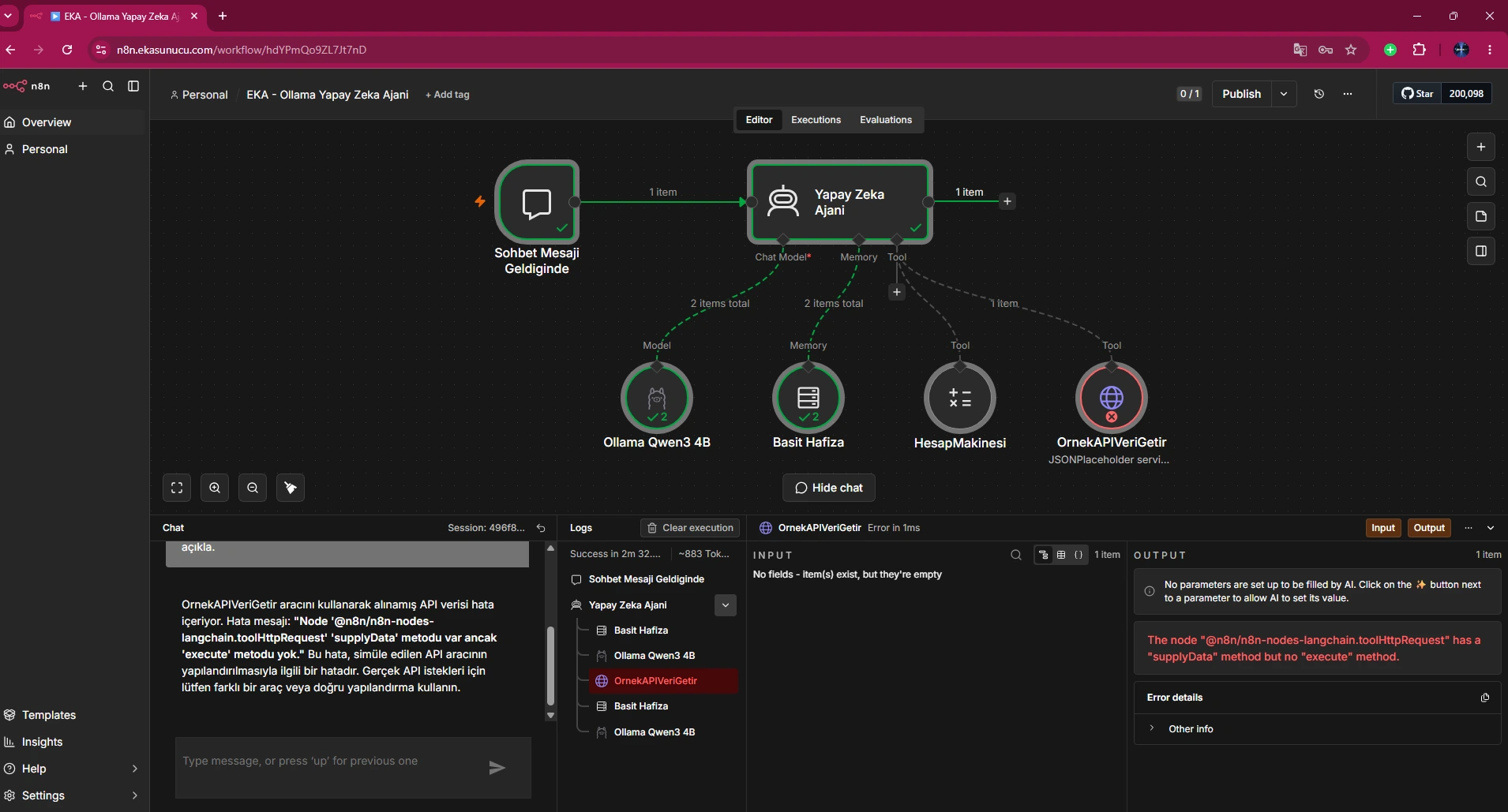Tidy up the workflow layout

[291, 488]
